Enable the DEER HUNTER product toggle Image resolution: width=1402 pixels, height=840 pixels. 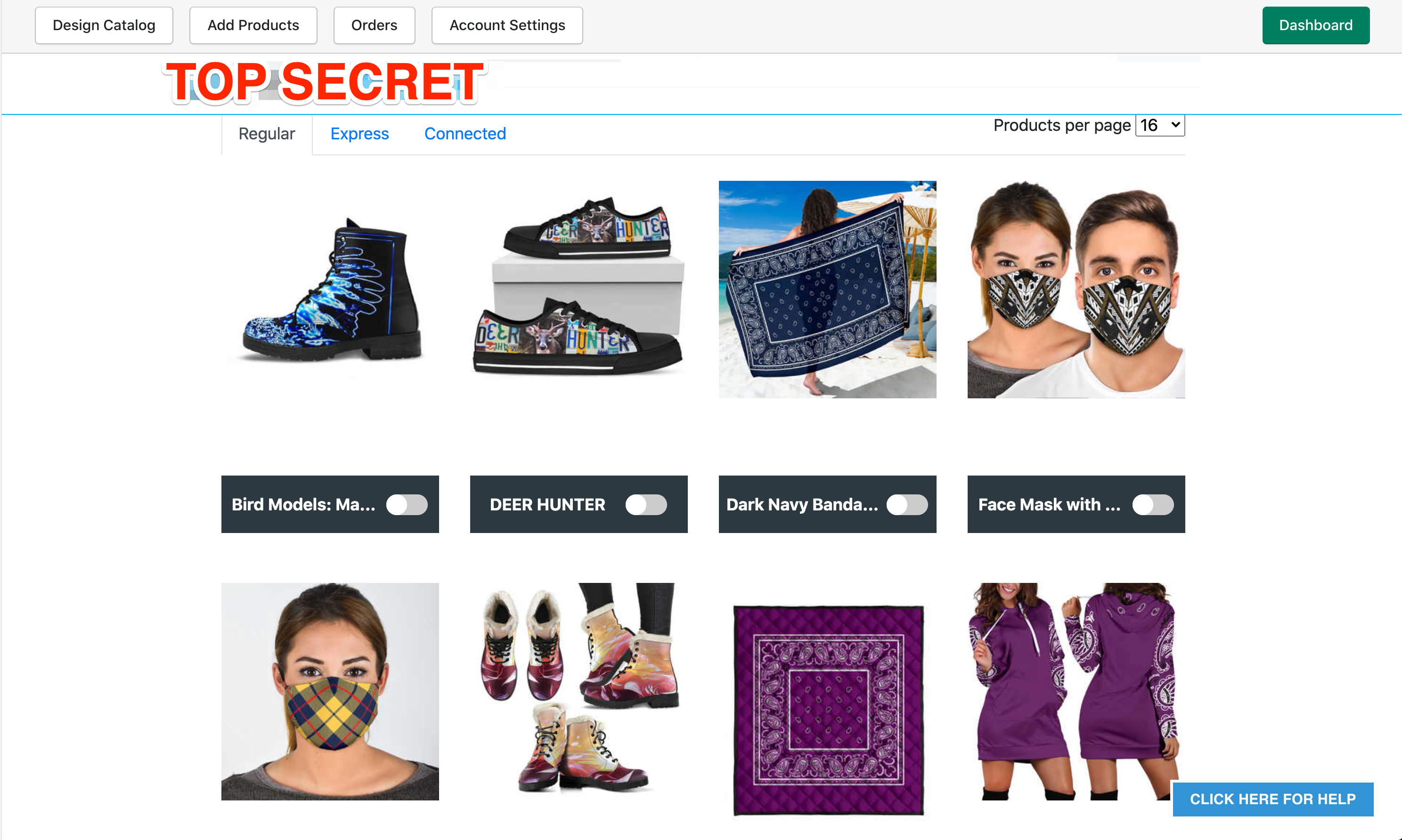(x=646, y=504)
